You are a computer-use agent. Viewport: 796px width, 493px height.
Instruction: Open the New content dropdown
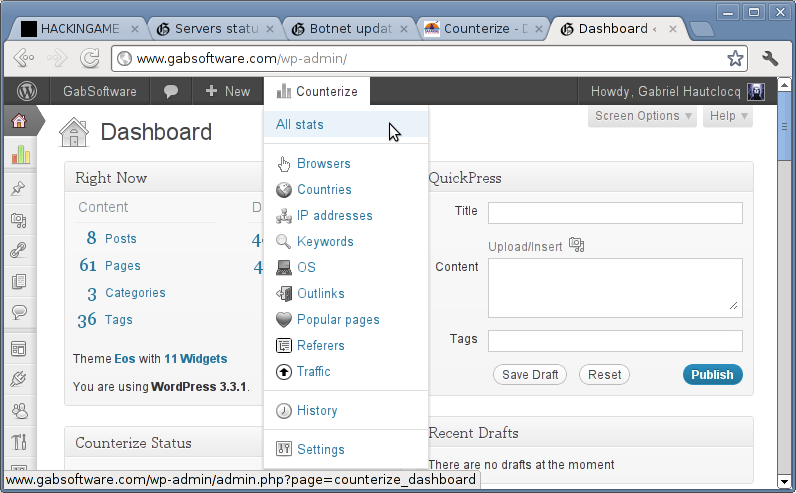tap(227, 91)
